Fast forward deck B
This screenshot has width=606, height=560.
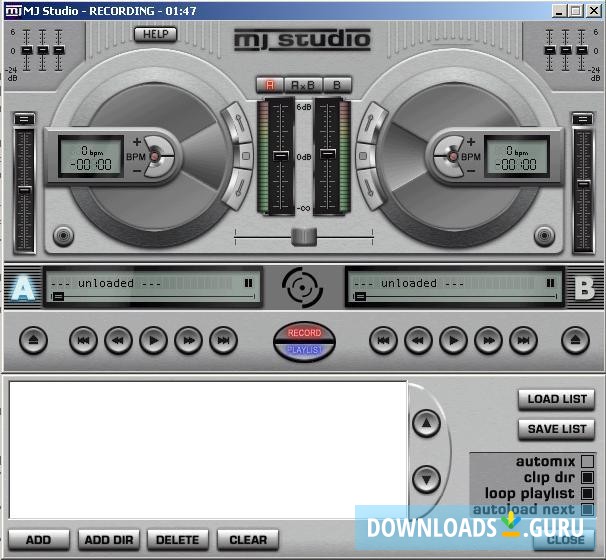pyautogui.click(x=488, y=340)
